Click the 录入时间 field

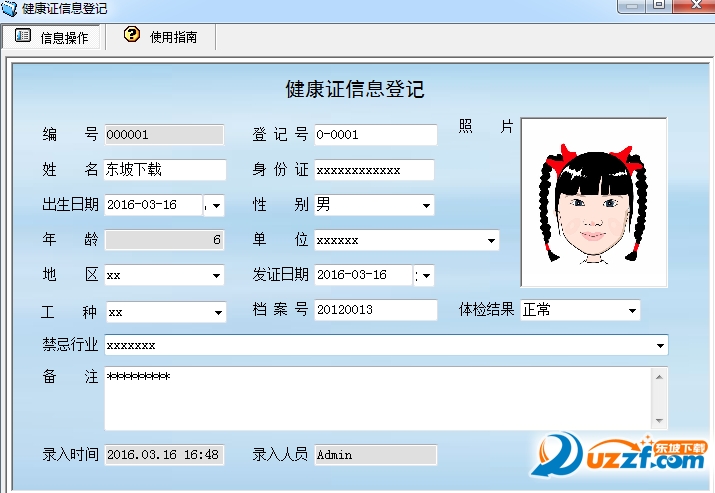pos(164,455)
